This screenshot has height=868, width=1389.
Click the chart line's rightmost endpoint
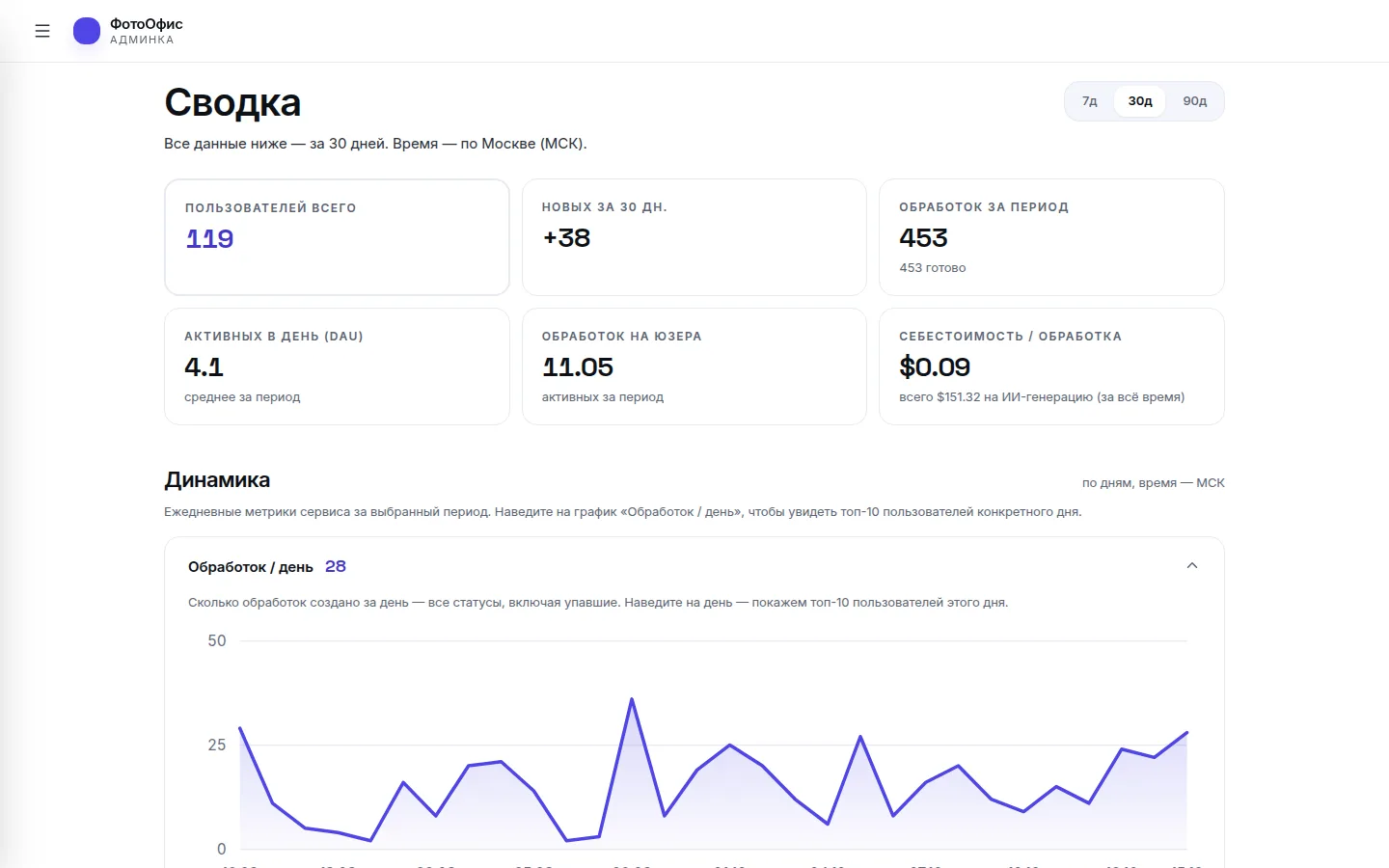coord(1186,733)
